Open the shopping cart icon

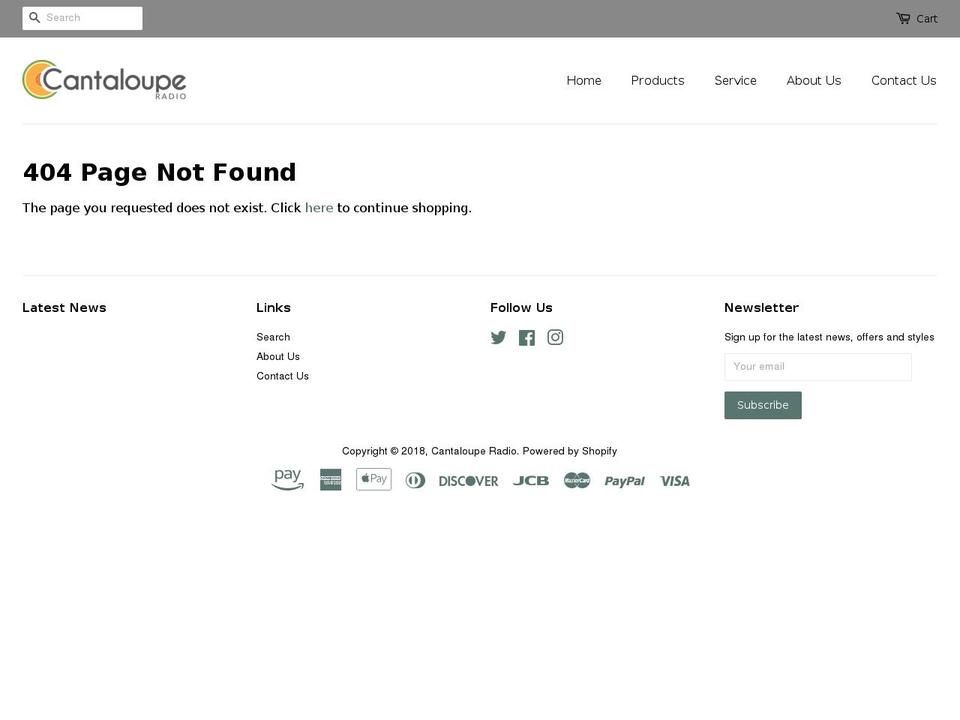pyautogui.click(x=903, y=18)
